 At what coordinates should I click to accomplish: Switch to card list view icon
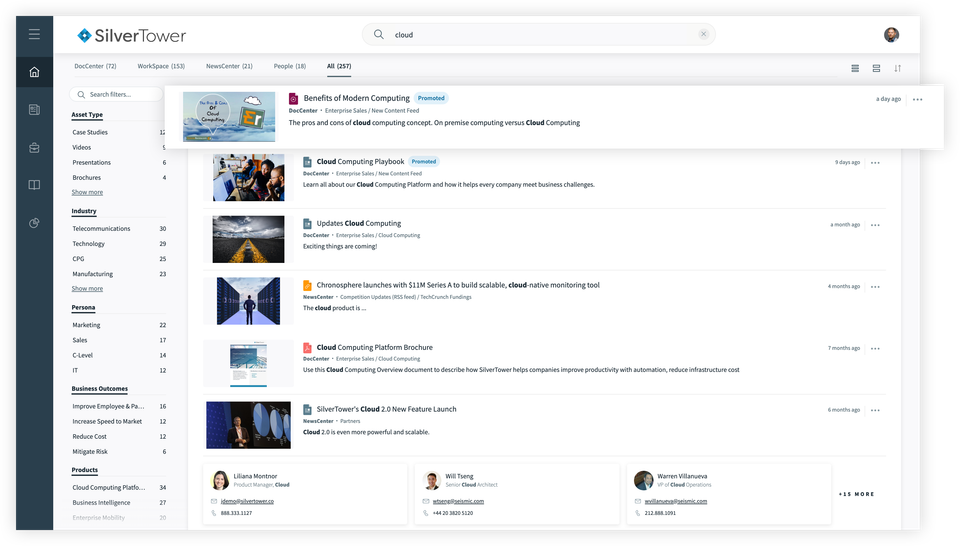click(876, 68)
